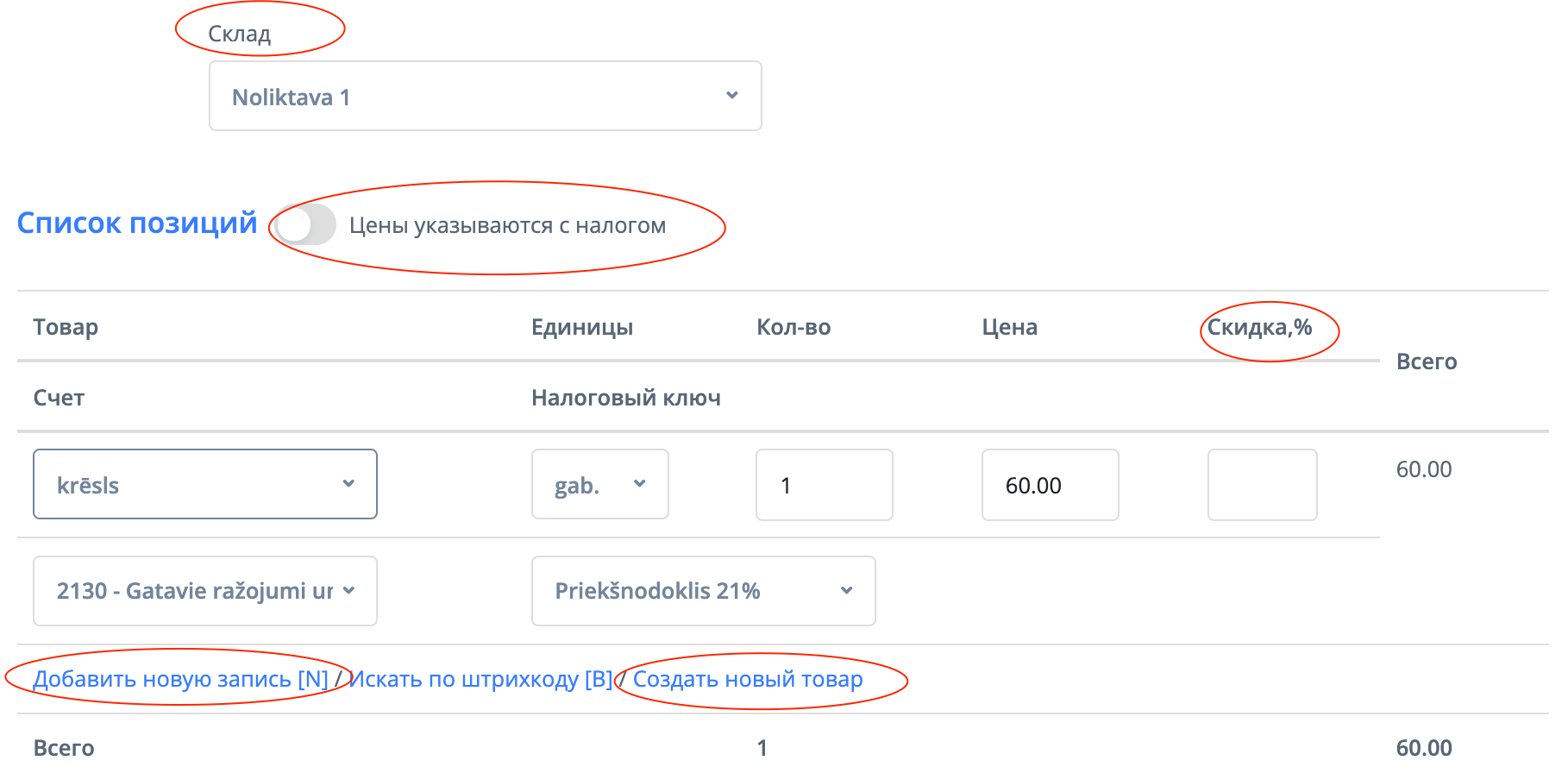The width and height of the screenshot is (1568, 773).
Task: Click the Товар column header
Action: [x=66, y=327]
